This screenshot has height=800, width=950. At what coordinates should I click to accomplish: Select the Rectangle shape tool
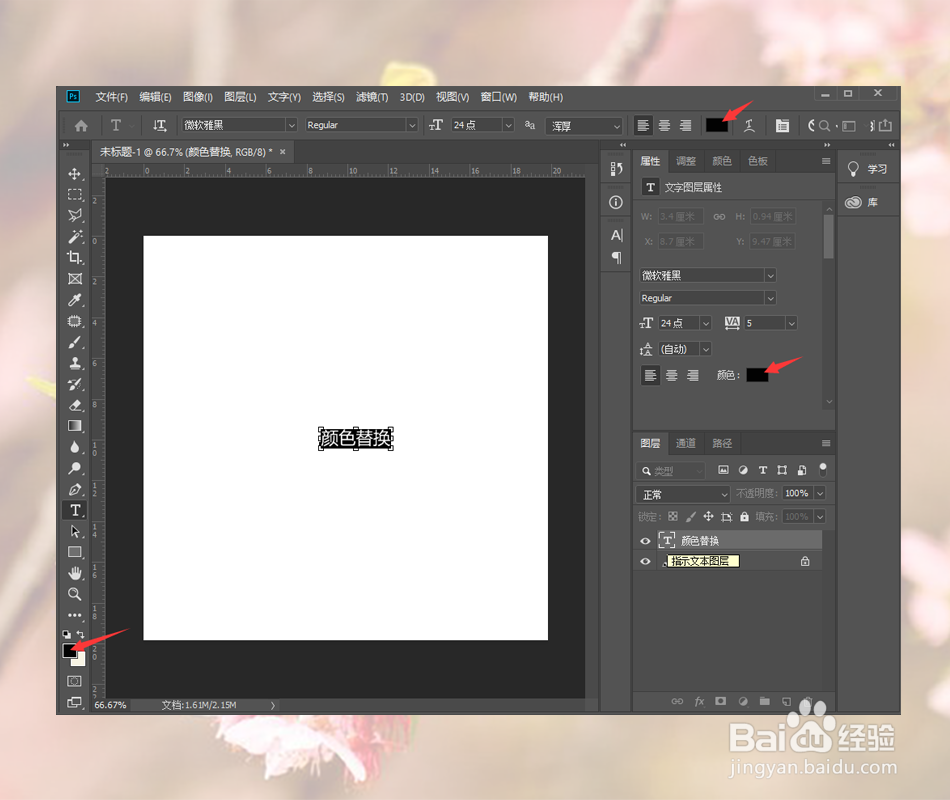click(x=75, y=552)
